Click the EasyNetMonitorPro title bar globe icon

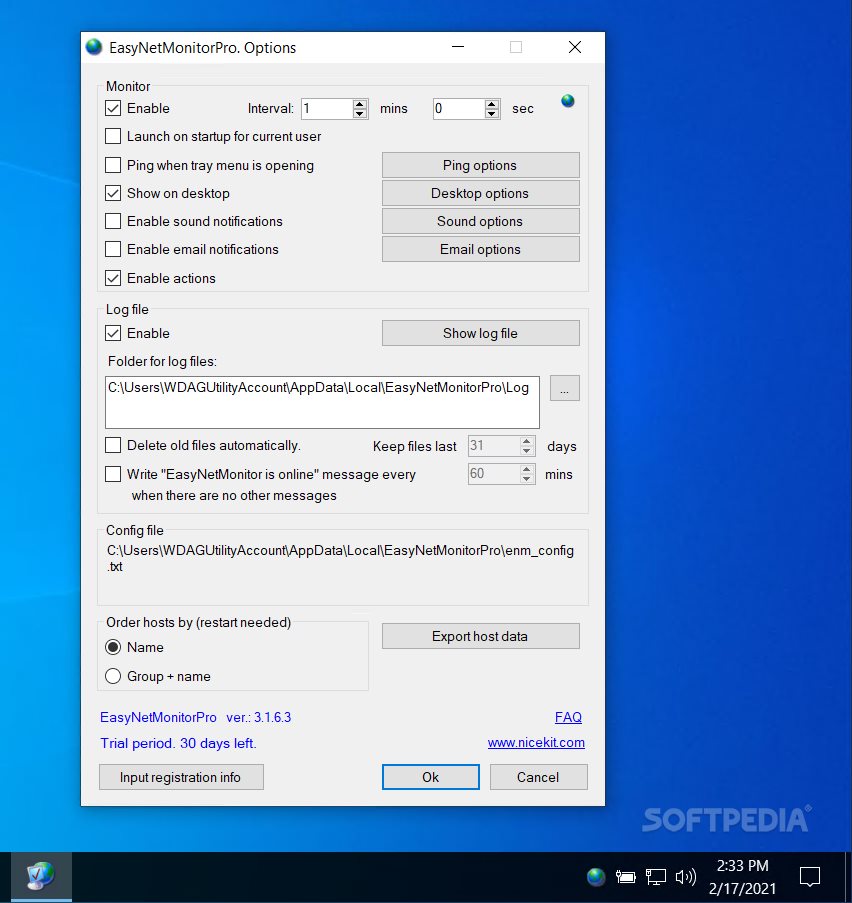click(x=94, y=47)
